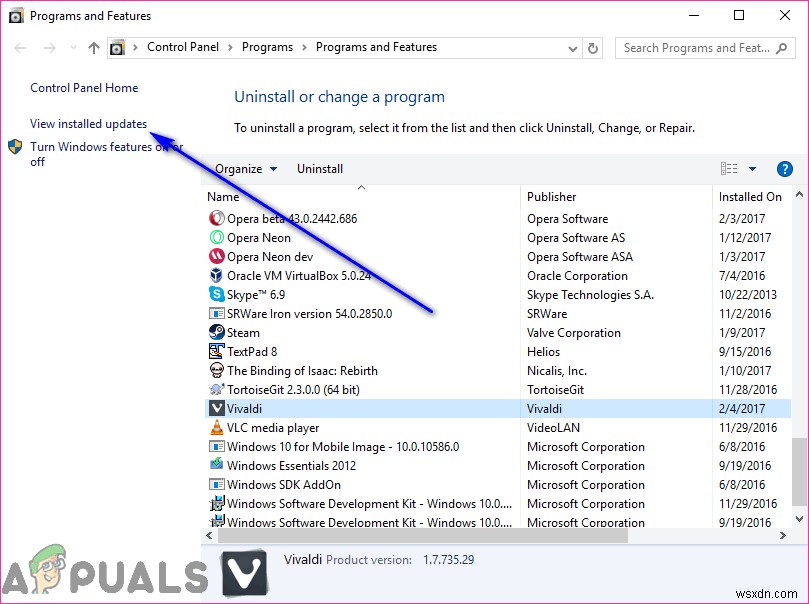Image resolution: width=809 pixels, height=604 pixels.
Task: Select Programs in the breadcrumb path
Action: pos(266,47)
